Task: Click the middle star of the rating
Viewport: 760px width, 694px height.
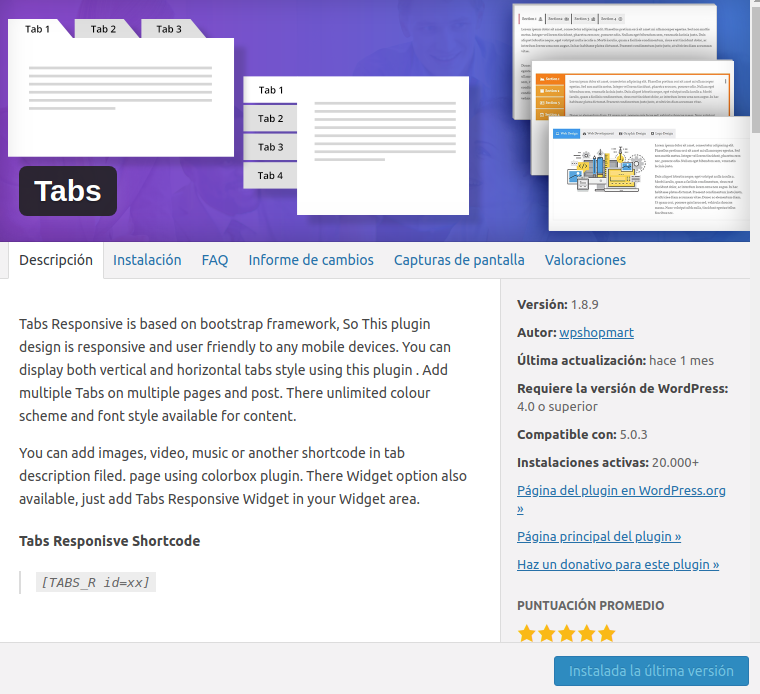Action: 566,633
